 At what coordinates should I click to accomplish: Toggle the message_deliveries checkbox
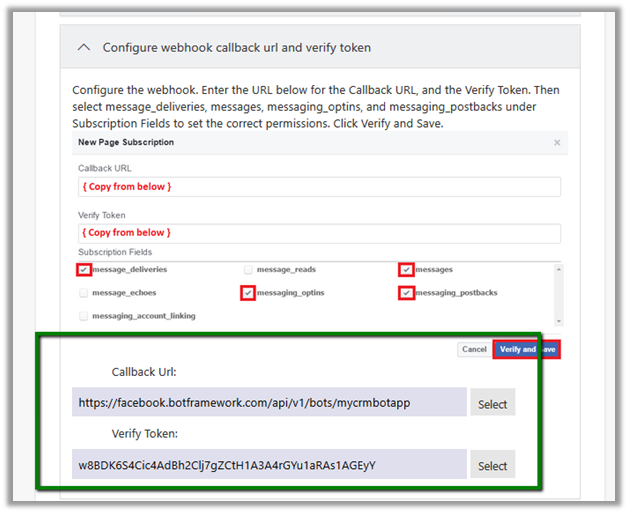(x=83, y=270)
